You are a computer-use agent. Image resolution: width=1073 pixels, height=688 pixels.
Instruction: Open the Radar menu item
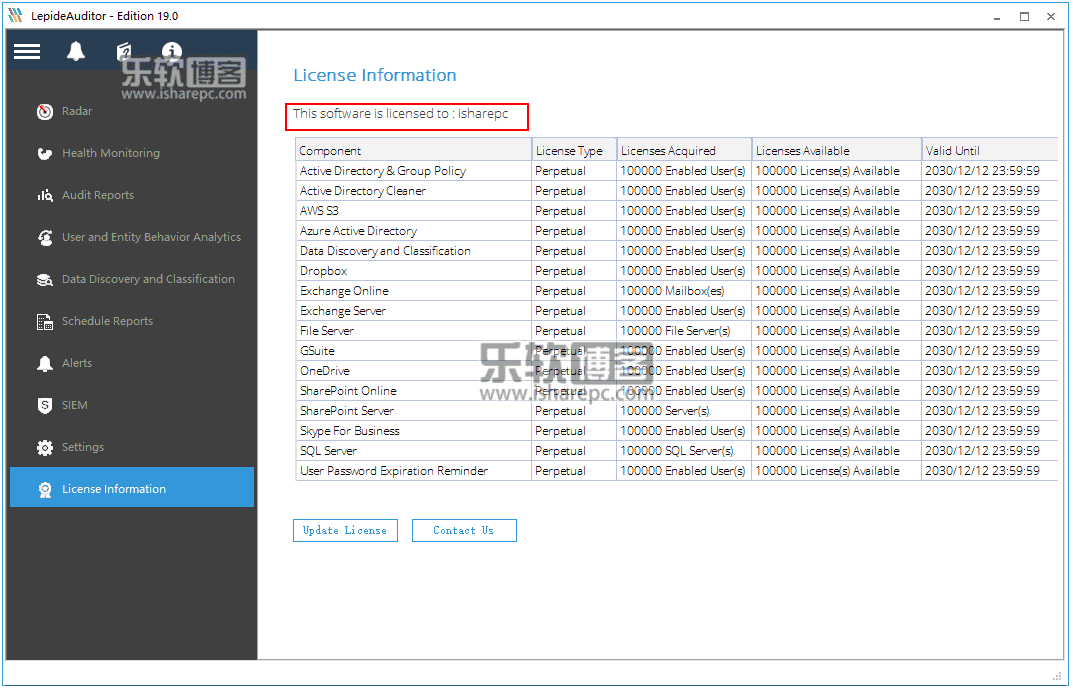[77, 111]
